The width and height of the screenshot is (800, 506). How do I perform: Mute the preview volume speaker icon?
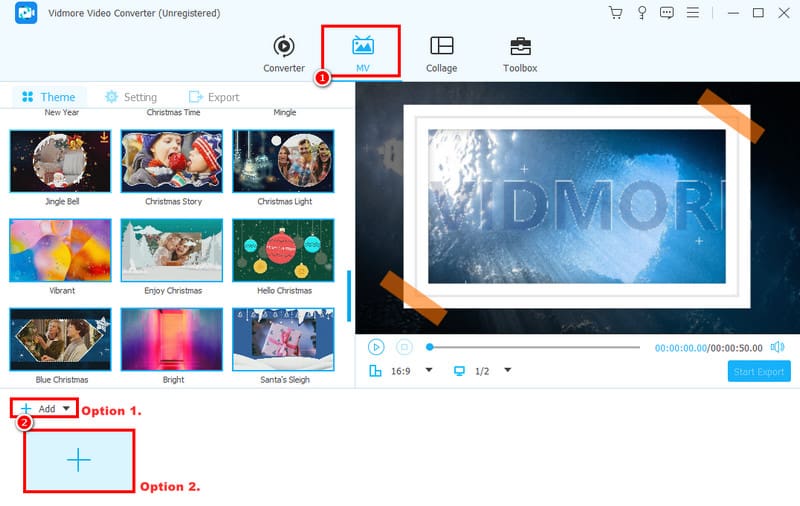(x=777, y=347)
